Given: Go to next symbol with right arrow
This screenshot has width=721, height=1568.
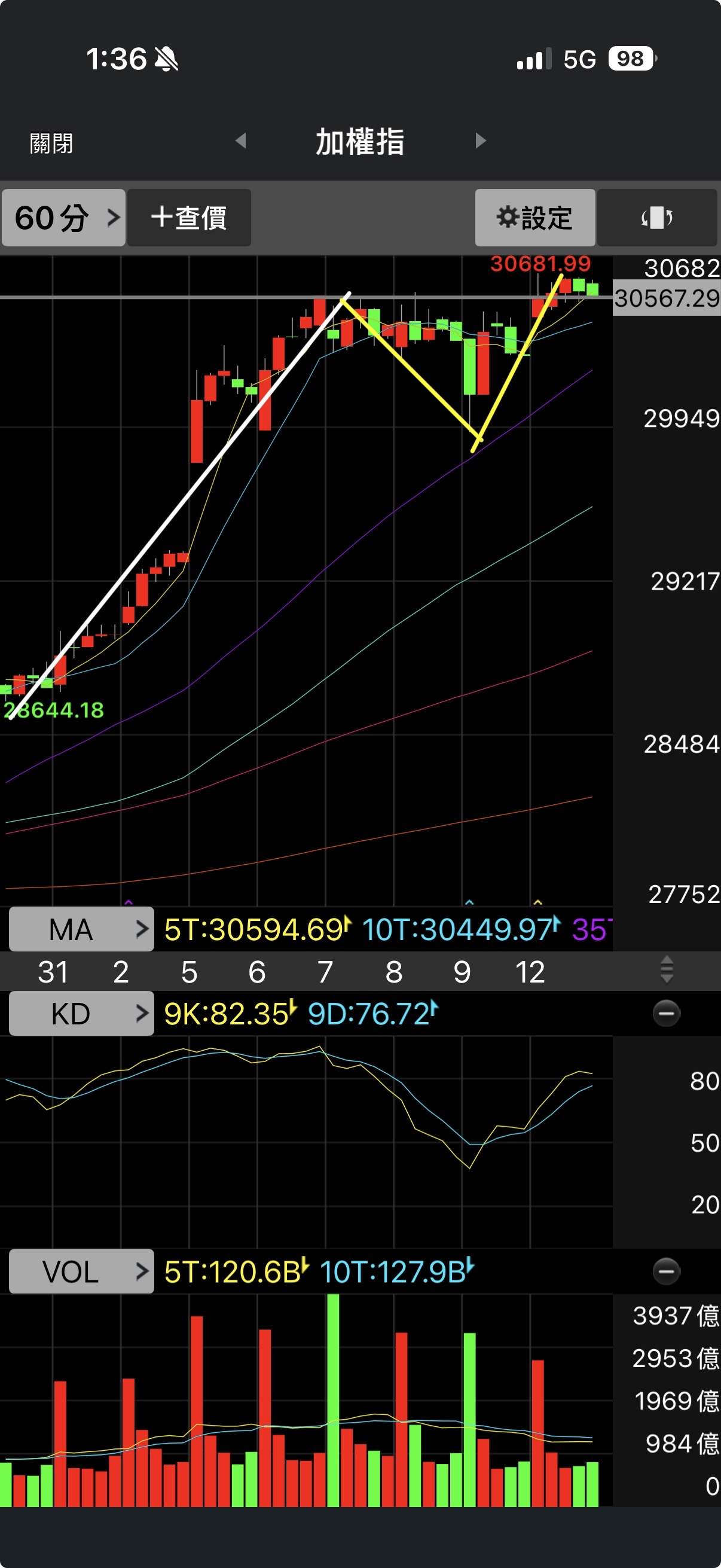Looking at the screenshot, I should 480,141.
